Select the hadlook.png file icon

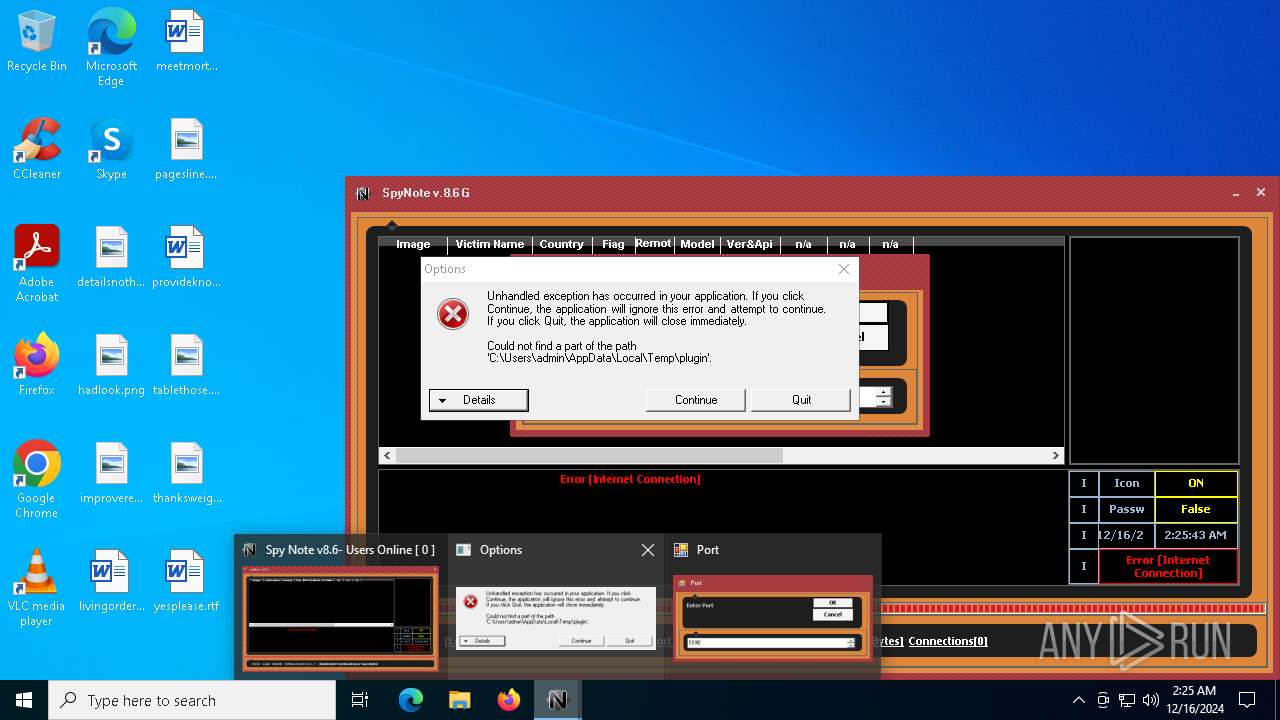click(x=111, y=366)
